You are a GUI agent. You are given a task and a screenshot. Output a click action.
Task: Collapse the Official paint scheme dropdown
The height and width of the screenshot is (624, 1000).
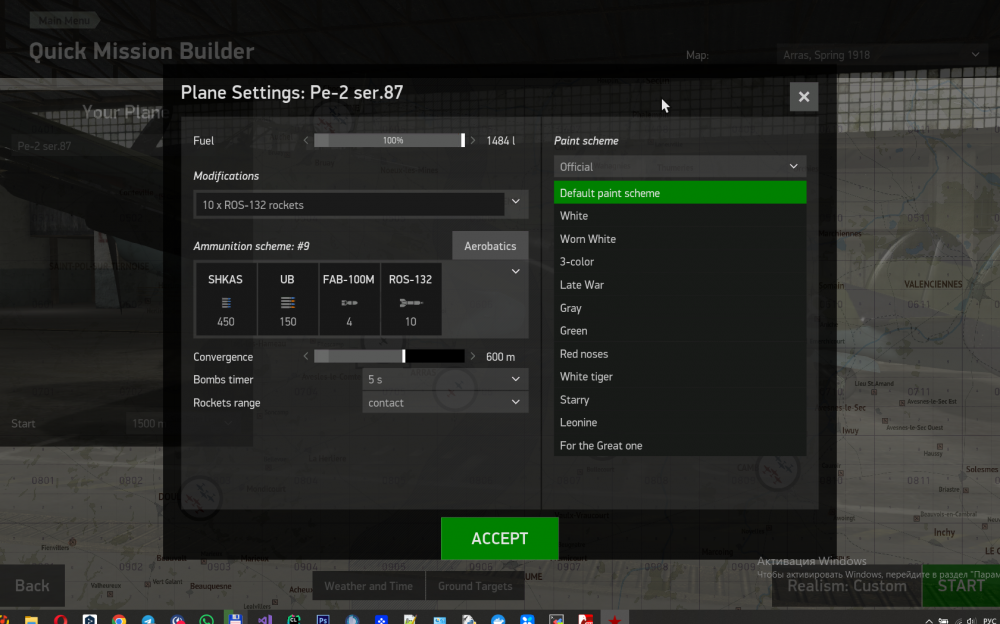680,167
